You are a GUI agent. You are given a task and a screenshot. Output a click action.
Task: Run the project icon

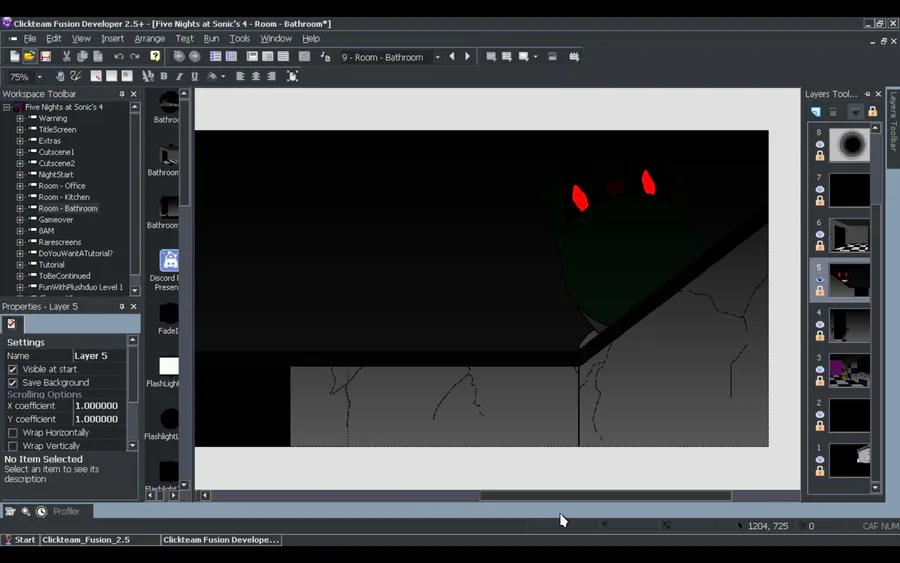(491, 56)
